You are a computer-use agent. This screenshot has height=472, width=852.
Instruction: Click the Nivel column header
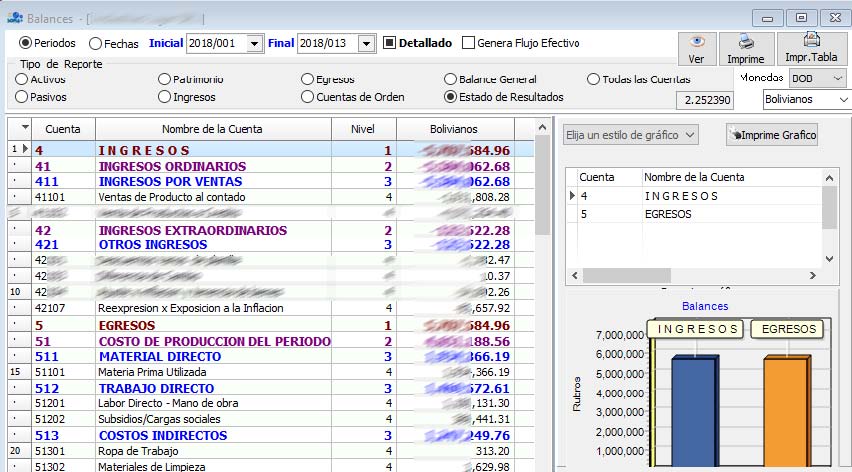363,129
